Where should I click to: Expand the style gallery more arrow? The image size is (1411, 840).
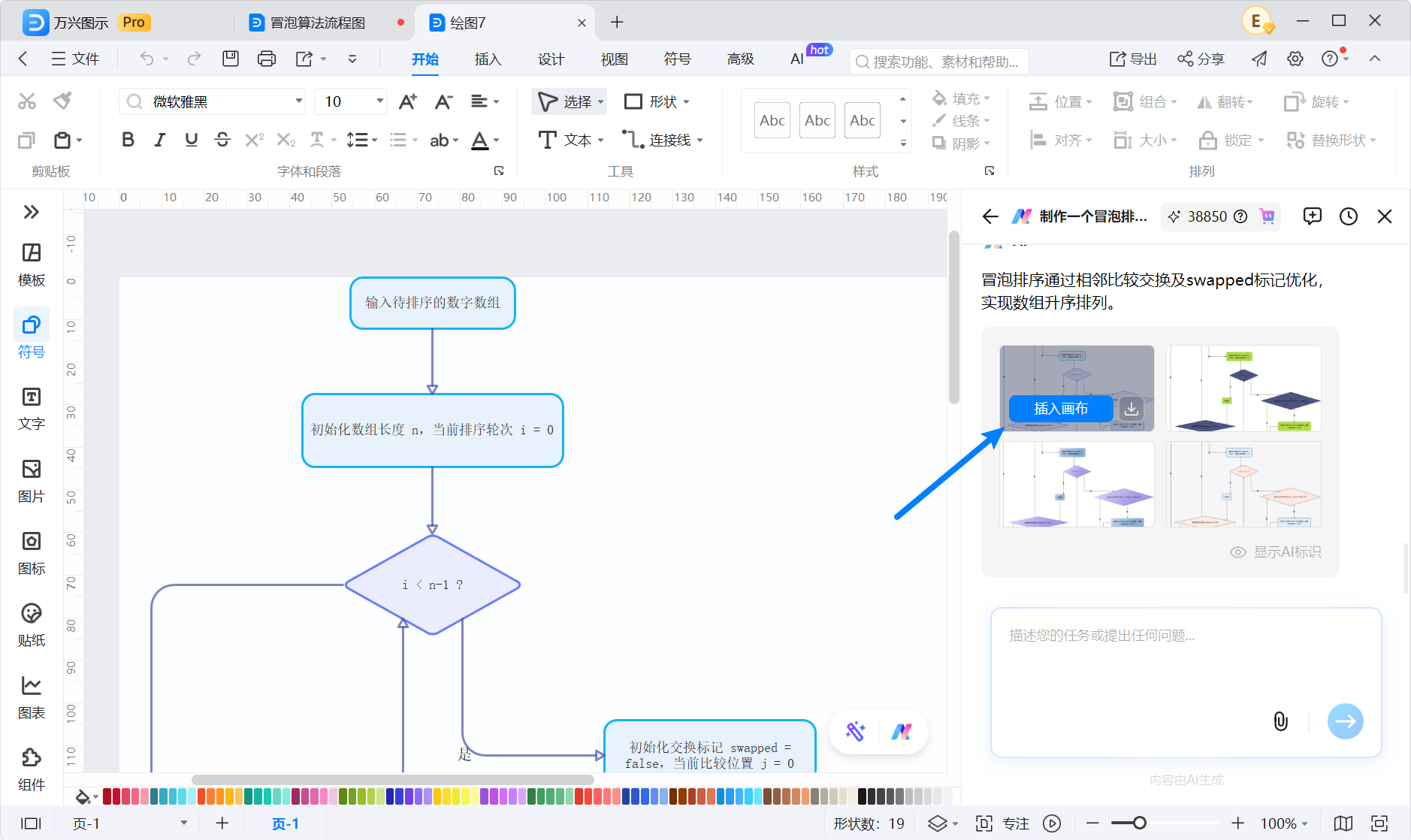pyautogui.click(x=903, y=143)
